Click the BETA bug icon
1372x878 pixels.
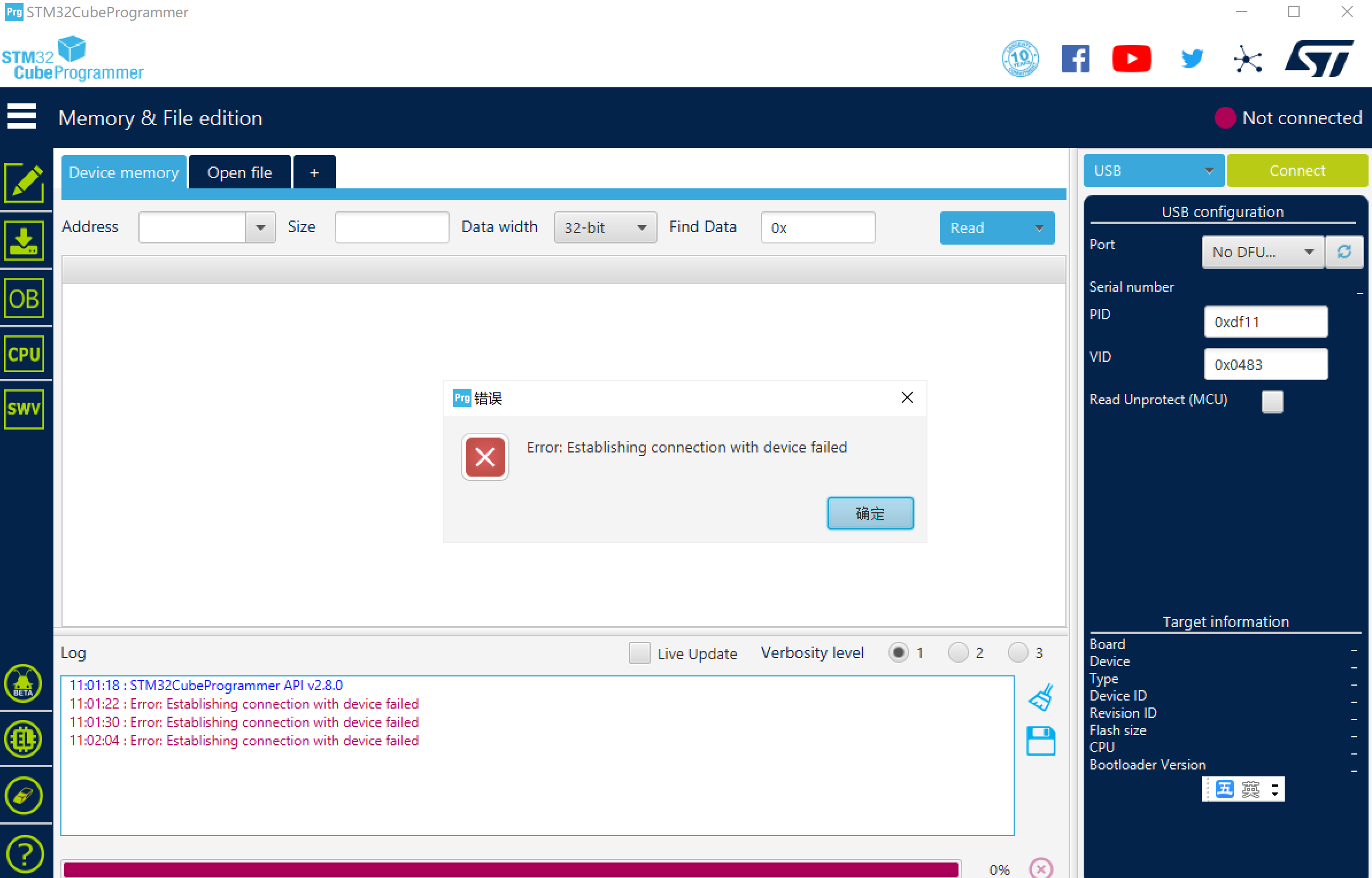point(24,683)
